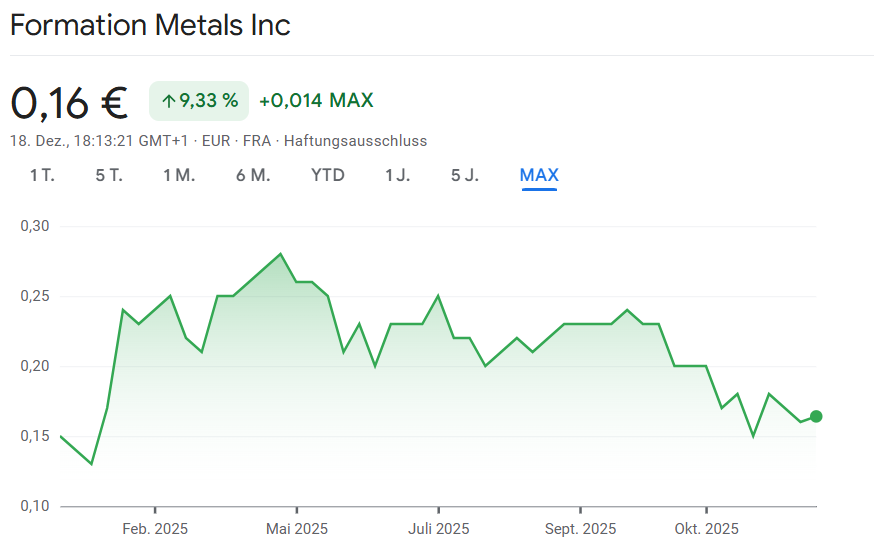Image resolution: width=874 pixels, height=549 pixels.
Task: Click the 0,16 € price value
Action: (x=69, y=102)
